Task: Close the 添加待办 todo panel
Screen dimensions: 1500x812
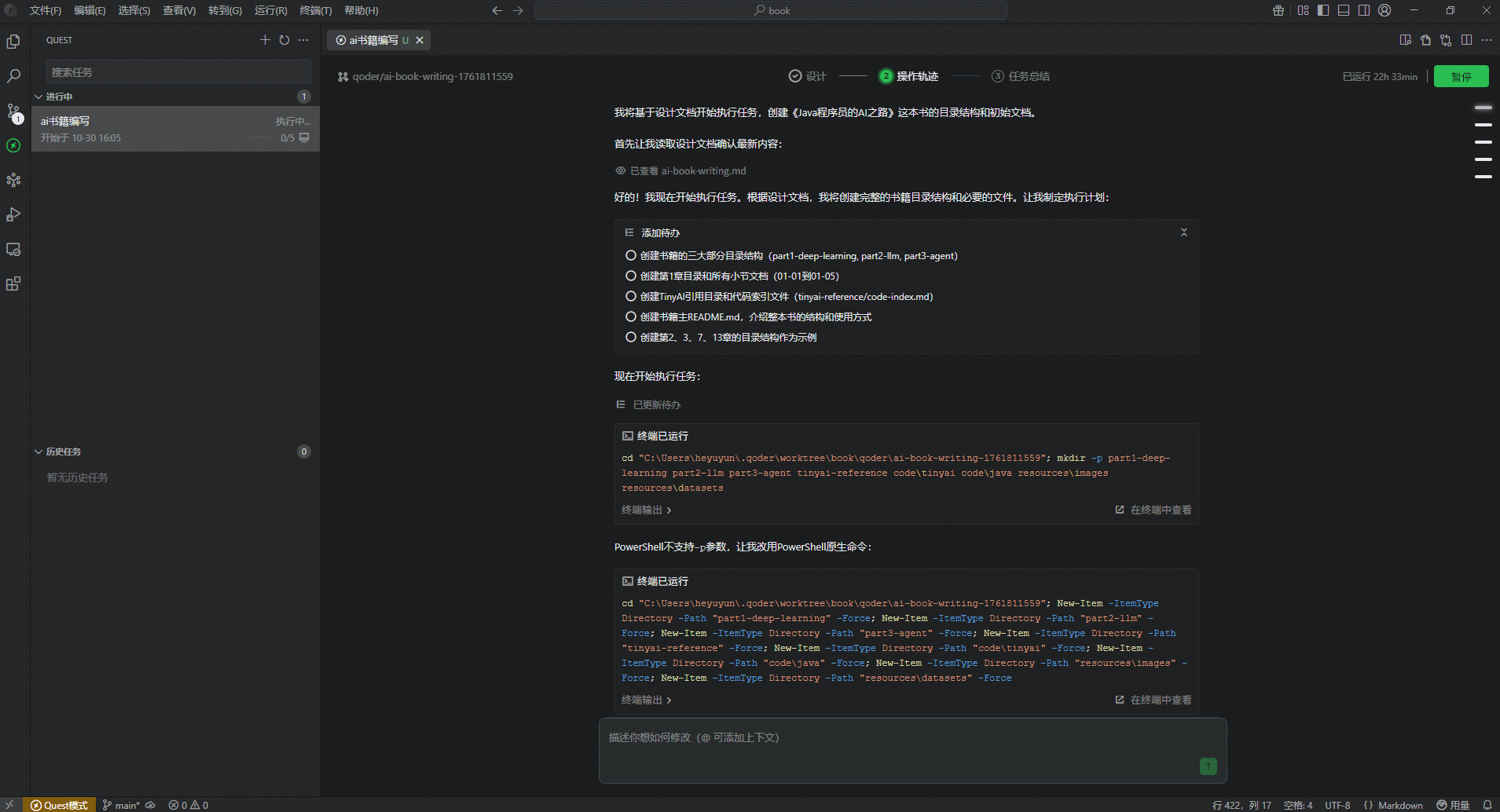Action: [1184, 232]
